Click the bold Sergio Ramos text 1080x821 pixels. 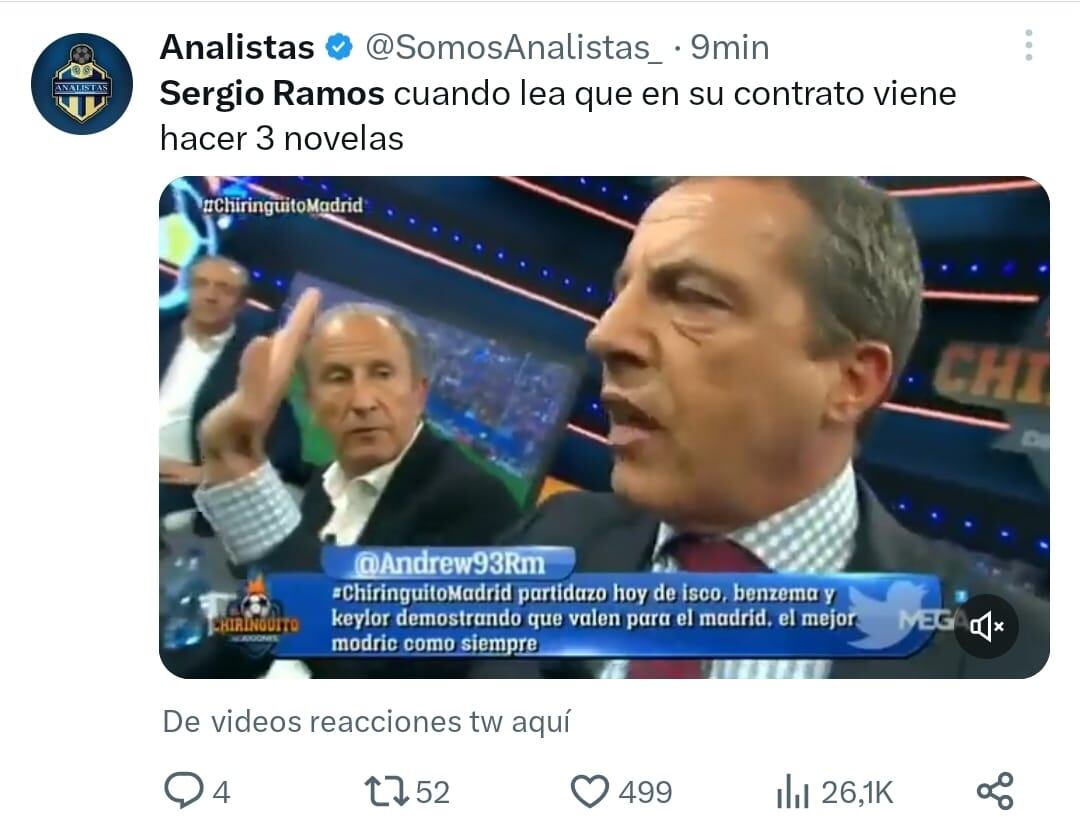coord(272,94)
